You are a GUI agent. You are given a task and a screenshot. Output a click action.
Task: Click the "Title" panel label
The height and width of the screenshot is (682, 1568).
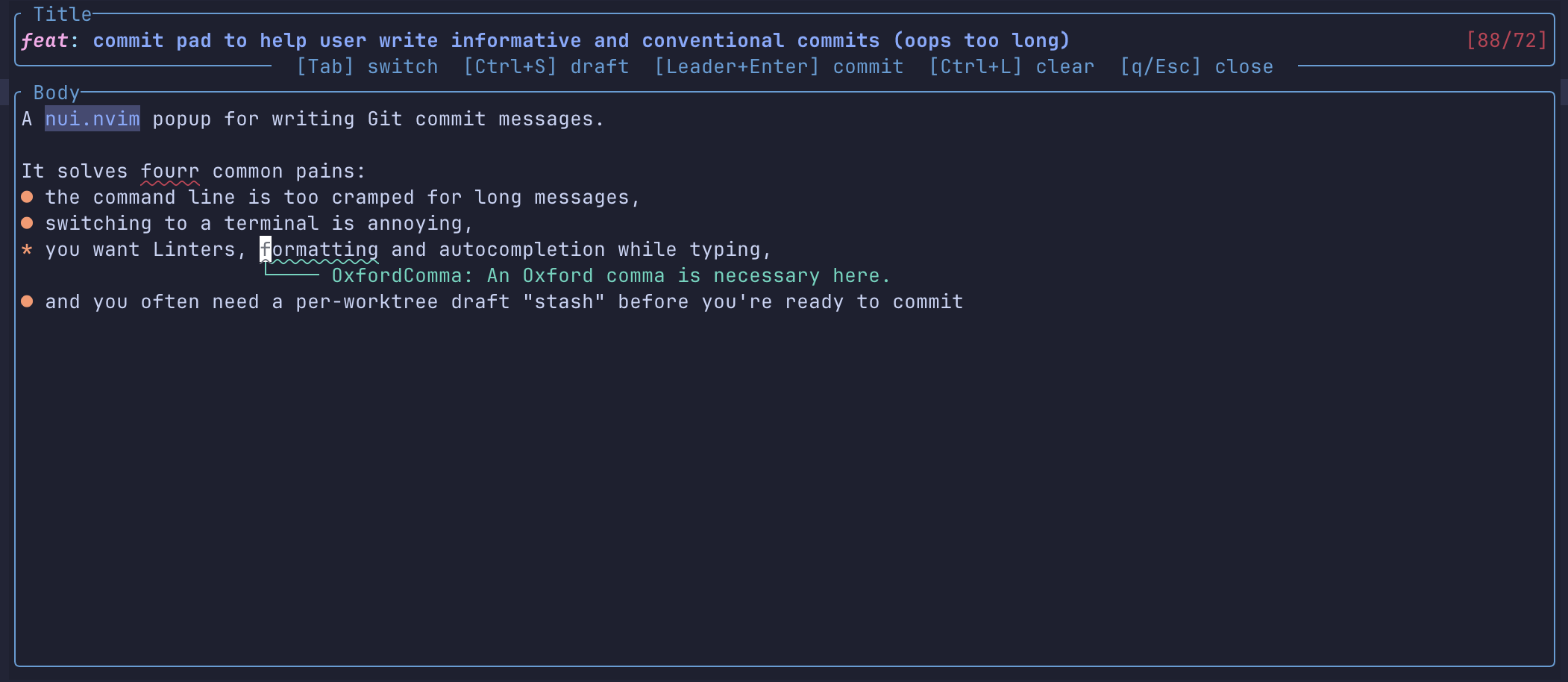point(63,14)
